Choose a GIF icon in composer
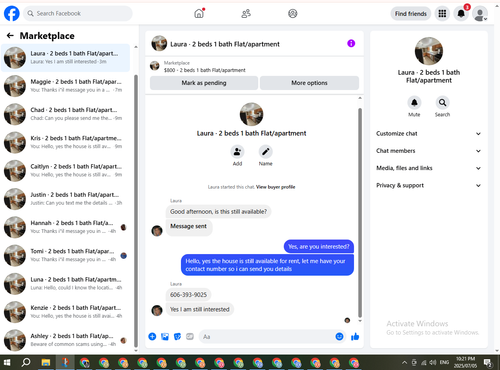The height and width of the screenshot is (370, 500). point(190,337)
